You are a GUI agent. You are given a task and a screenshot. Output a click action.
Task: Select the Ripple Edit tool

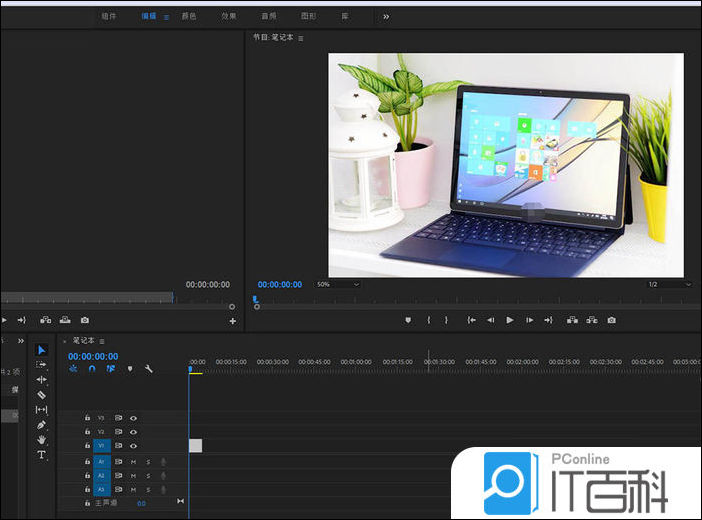[42, 380]
